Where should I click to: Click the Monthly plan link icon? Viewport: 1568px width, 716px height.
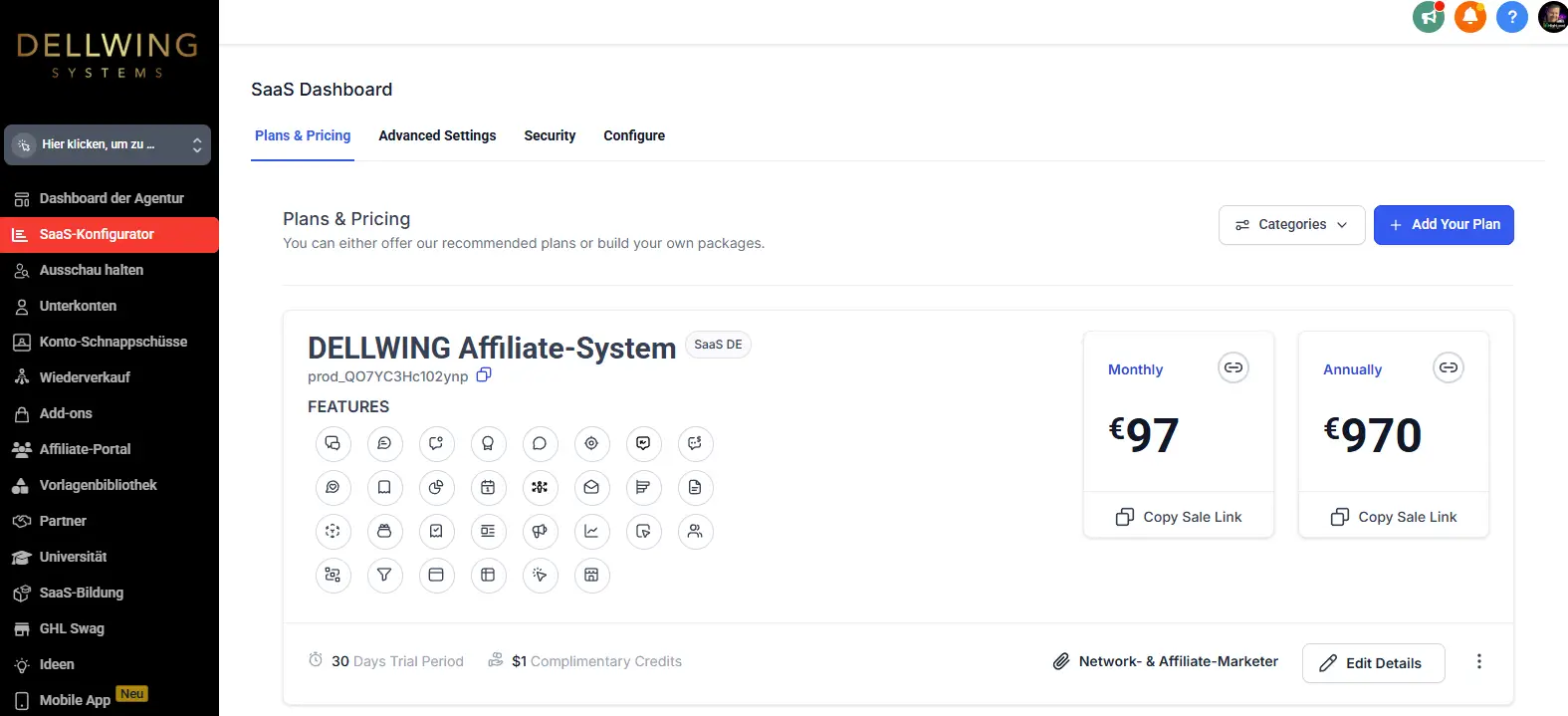click(1233, 367)
